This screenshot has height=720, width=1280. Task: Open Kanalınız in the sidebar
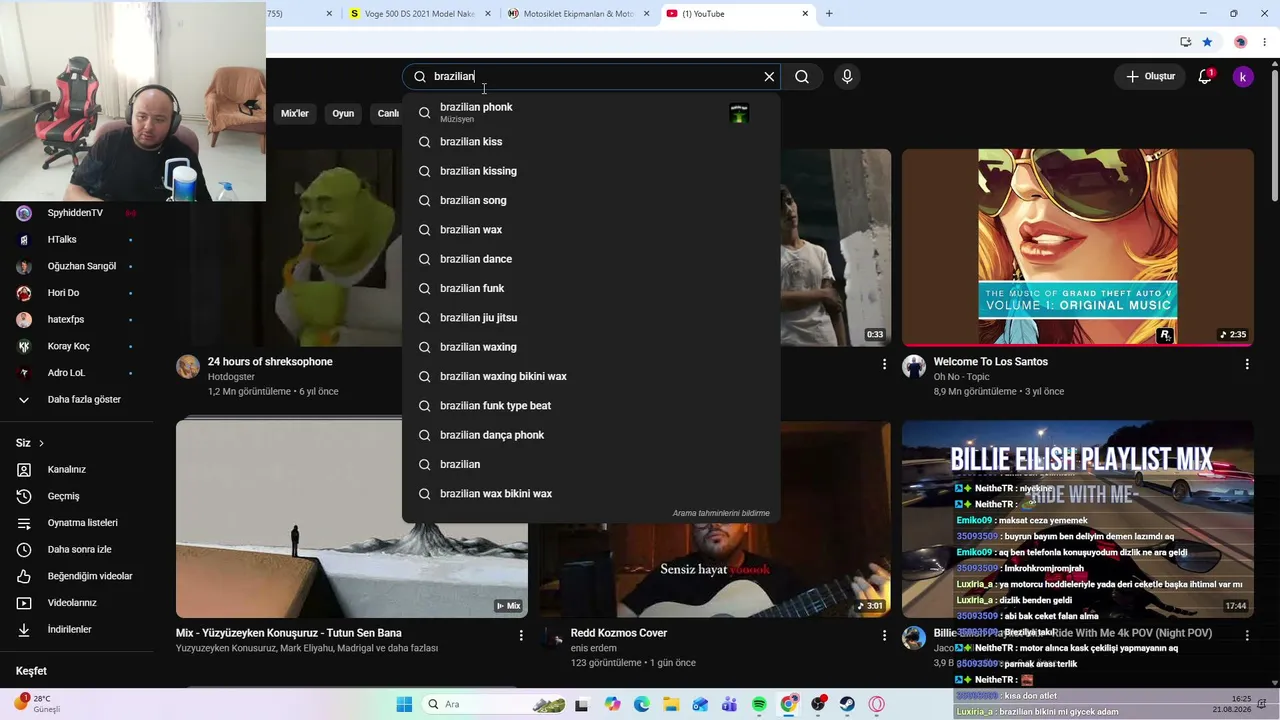77,470
